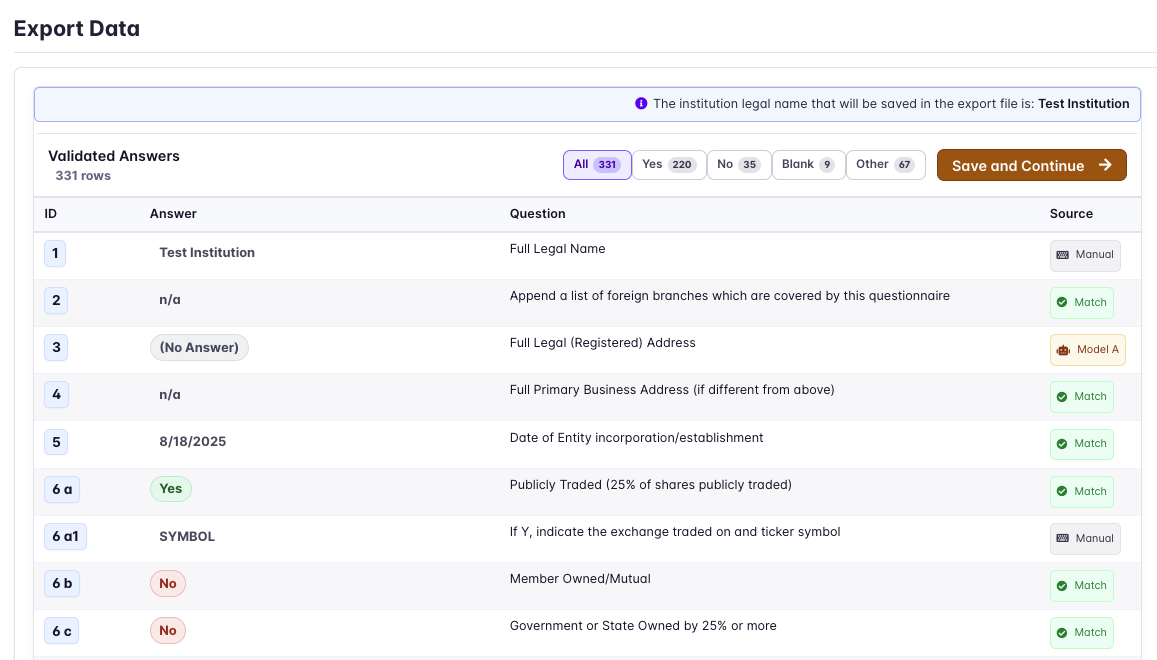The height and width of the screenshot is (660, 1157).
Task: Click the Match checkmark for Government or State Owned
Action: [1064, 632]
